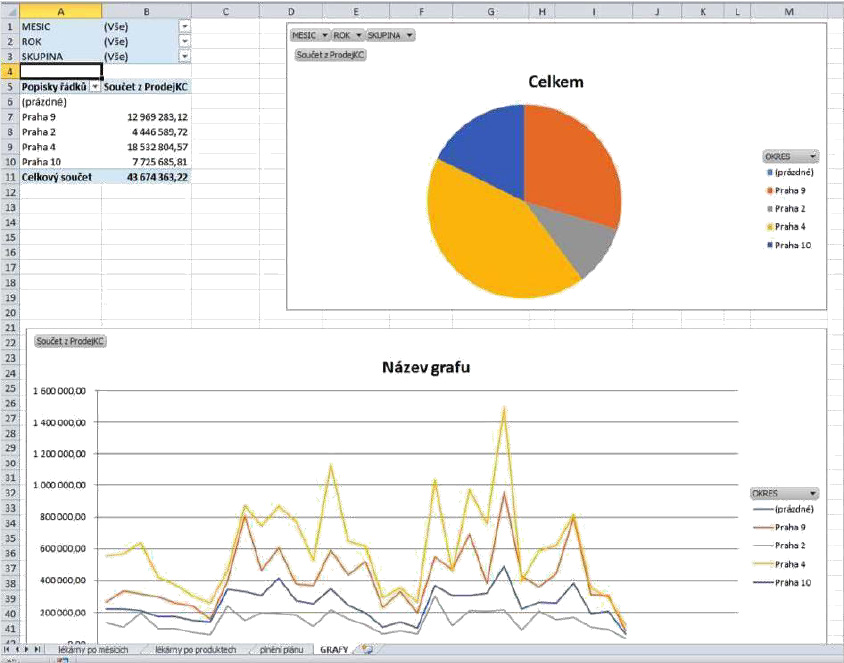Select cell with Celkový součet total value

(146, 177)
